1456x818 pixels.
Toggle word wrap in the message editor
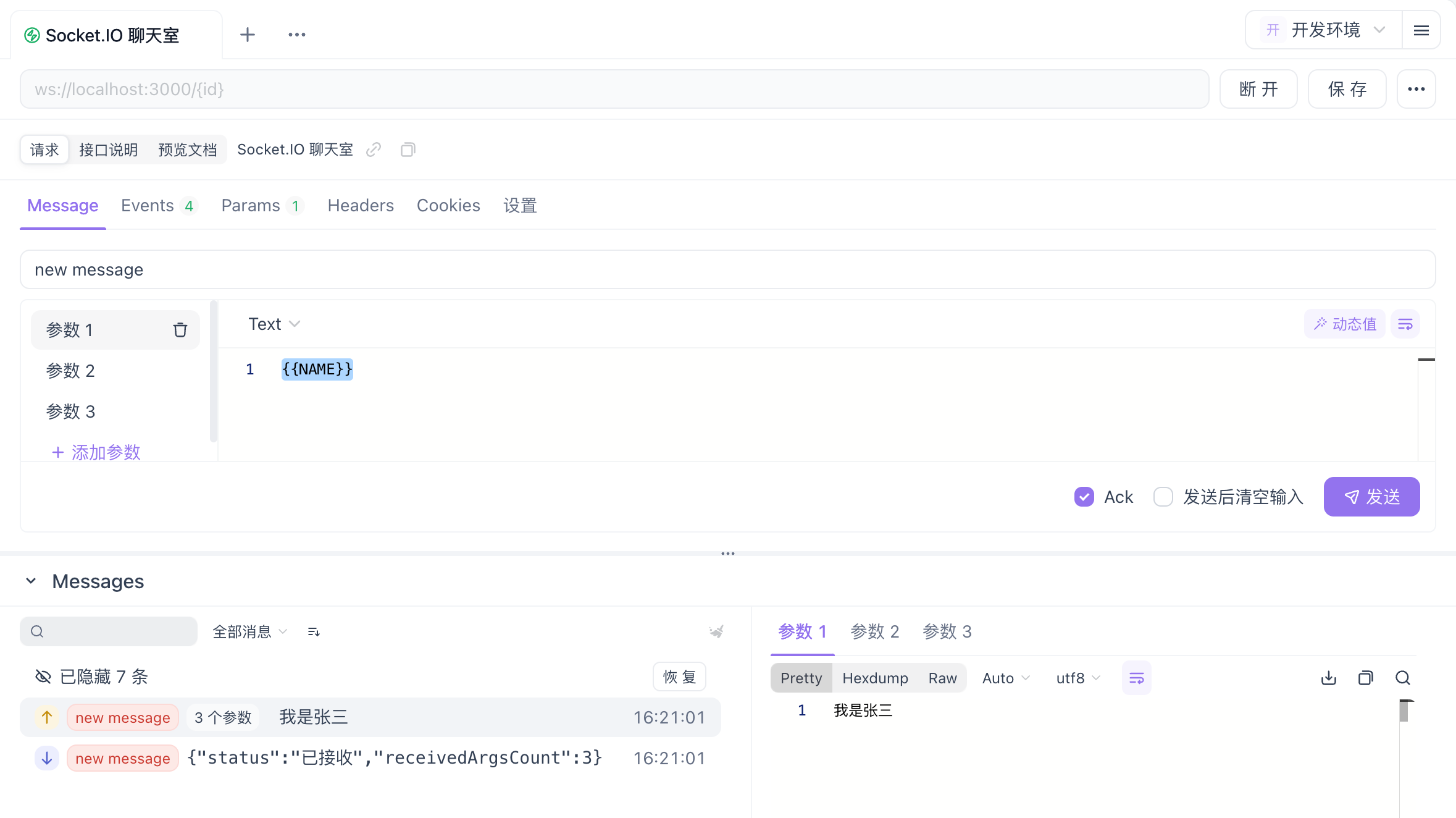point(1405,324)
